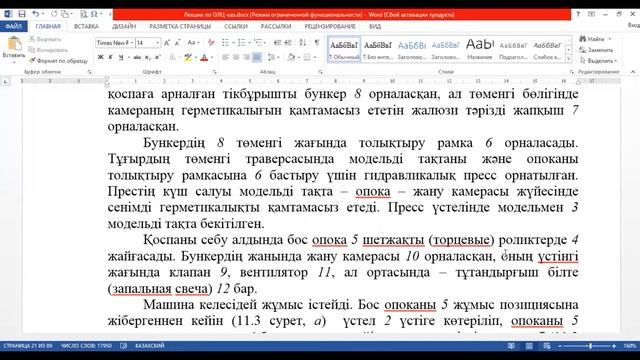Switch to the РЕЦЕНЗИРОВАНИЕ tab
The image size is (640, 360).
pyautogui.click(x=330, y=26)
